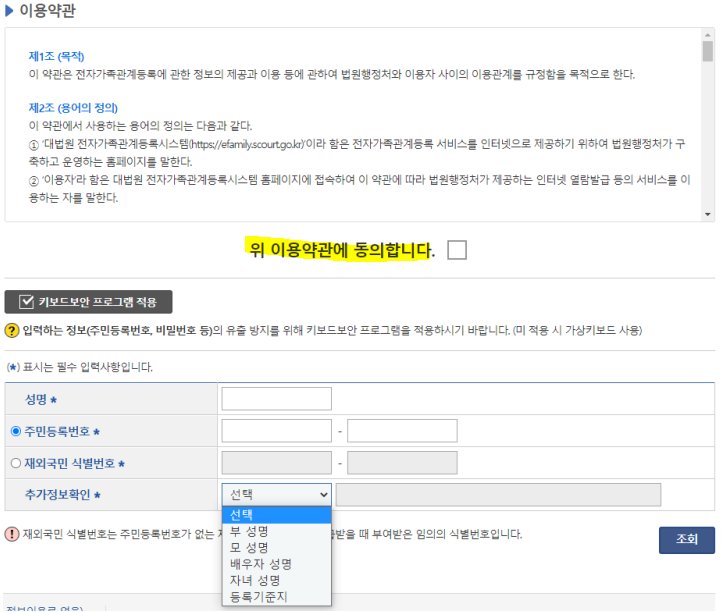Click second 재외국민 식별번호 disabled field
Viewport: 724px width, 612px height.
pos(402,463)
